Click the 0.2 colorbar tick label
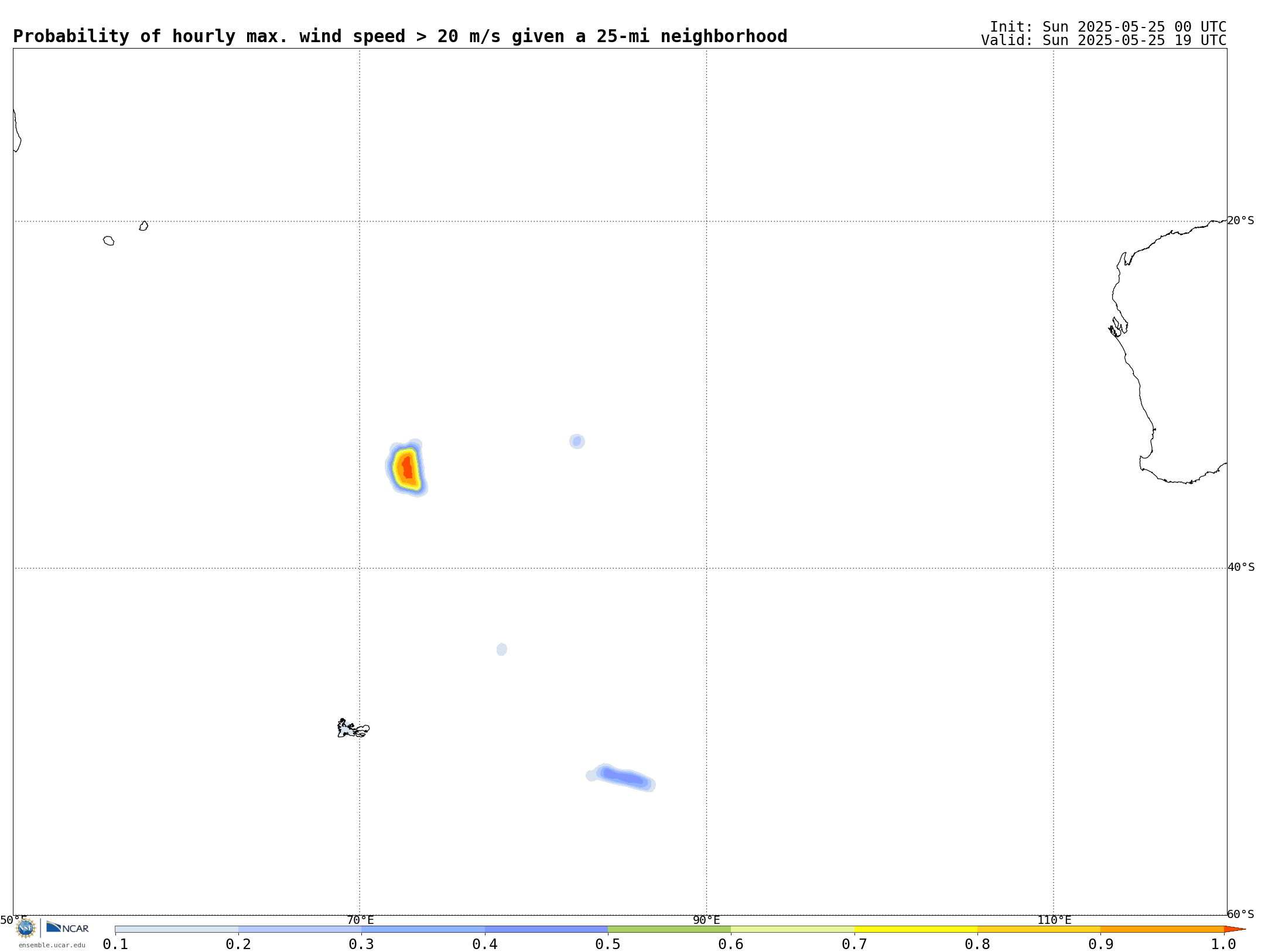 point(238,944)
